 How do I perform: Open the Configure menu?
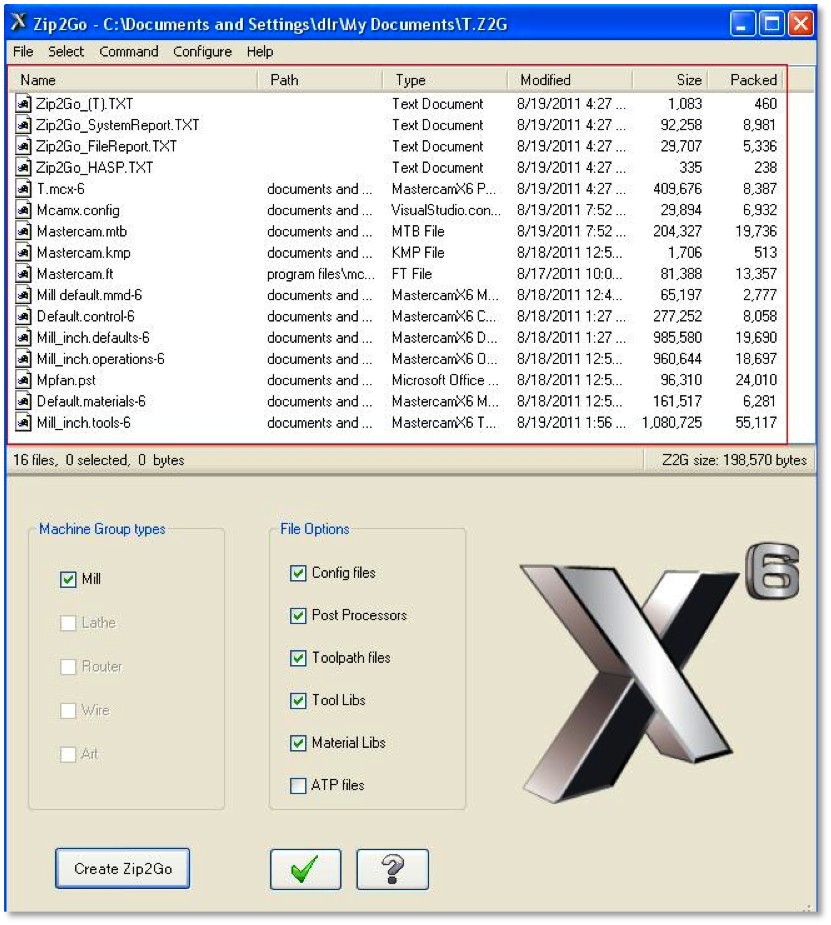[x=202, y=52]
